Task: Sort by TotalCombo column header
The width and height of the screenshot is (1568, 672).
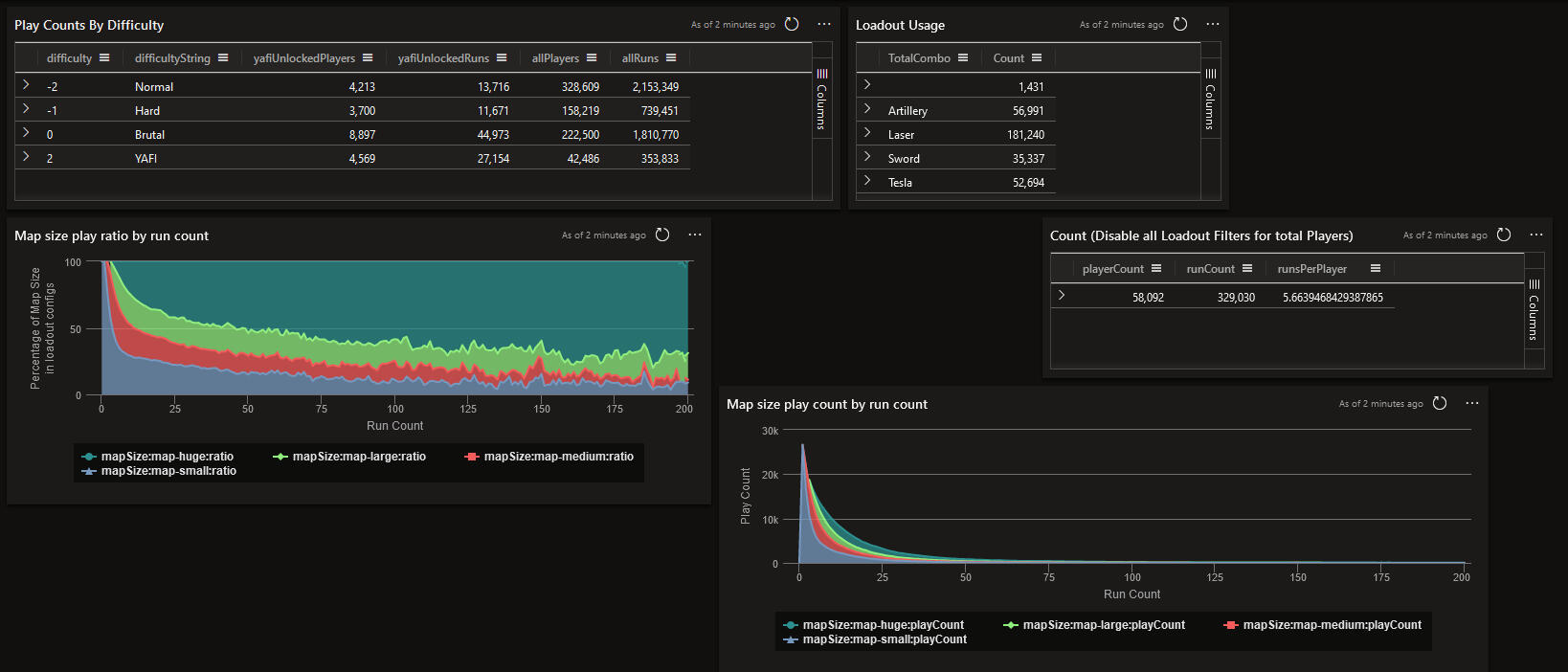Action: (918, 58)
